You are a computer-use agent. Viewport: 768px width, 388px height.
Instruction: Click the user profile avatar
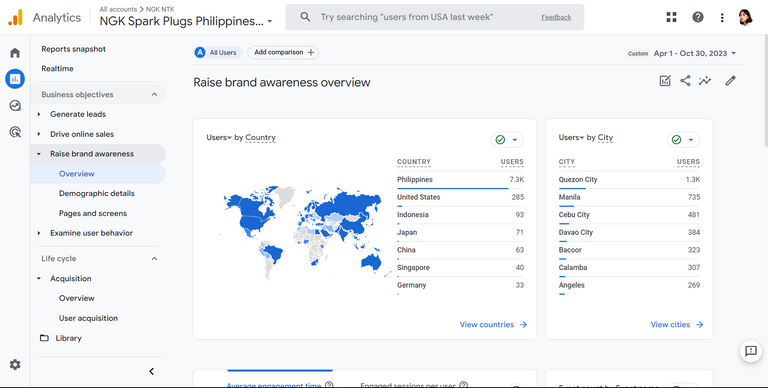745,17
